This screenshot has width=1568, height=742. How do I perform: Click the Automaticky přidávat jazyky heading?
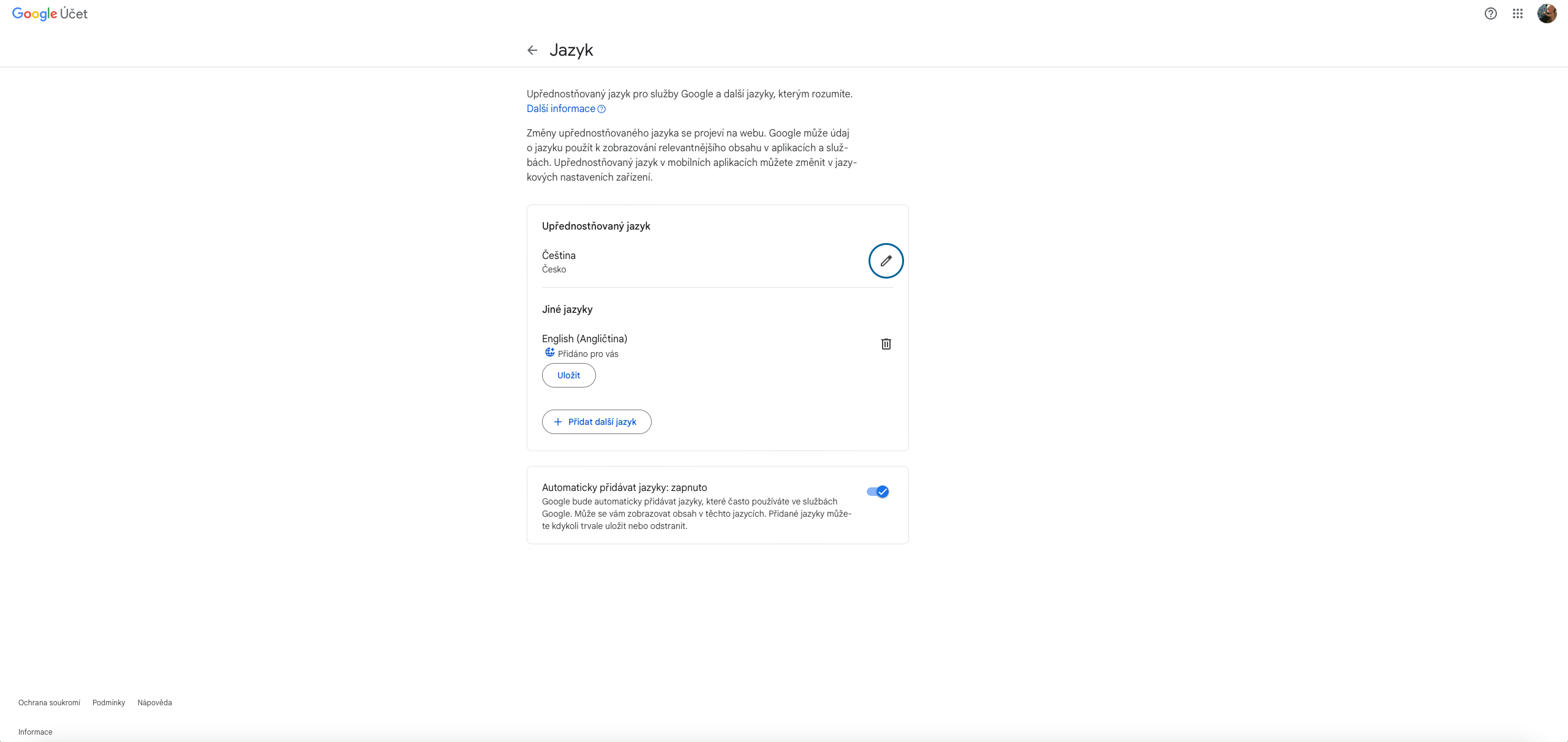[624, 487]
